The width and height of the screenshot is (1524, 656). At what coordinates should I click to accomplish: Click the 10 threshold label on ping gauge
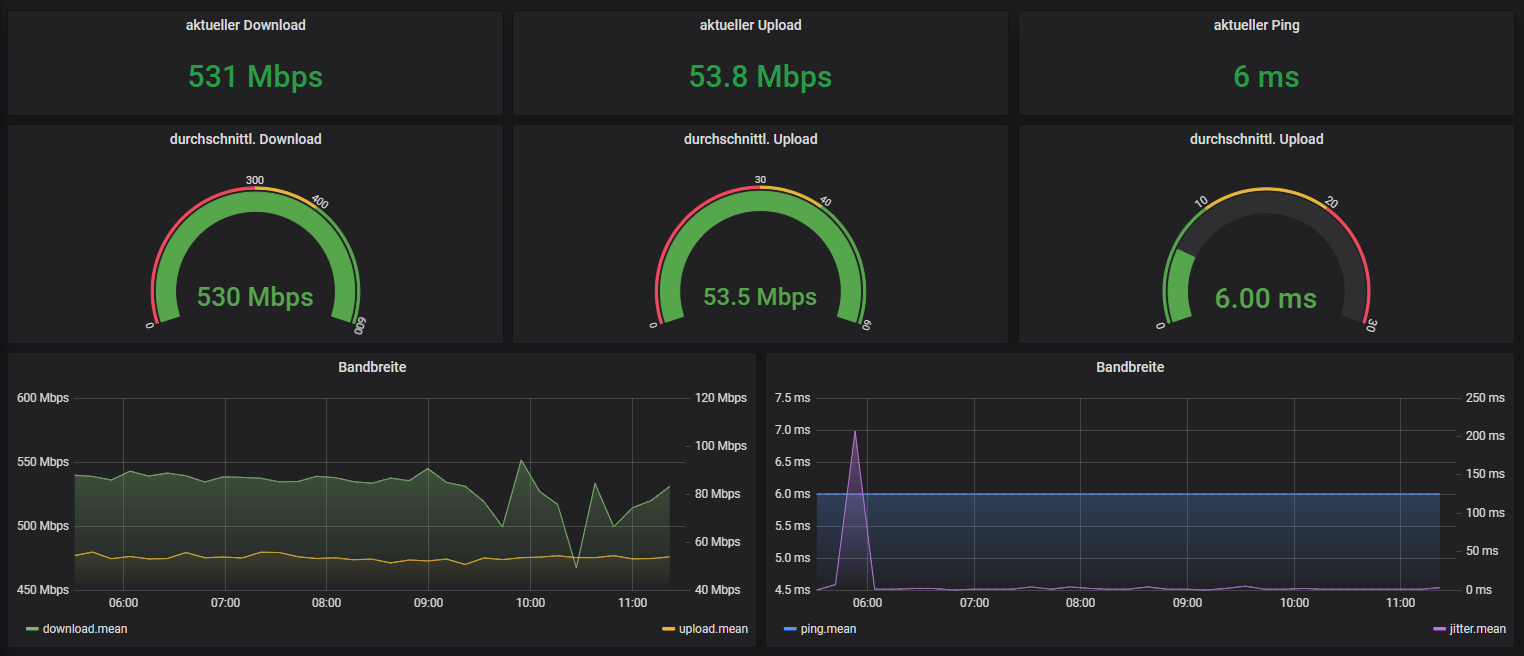click(x=1202, y=201)
